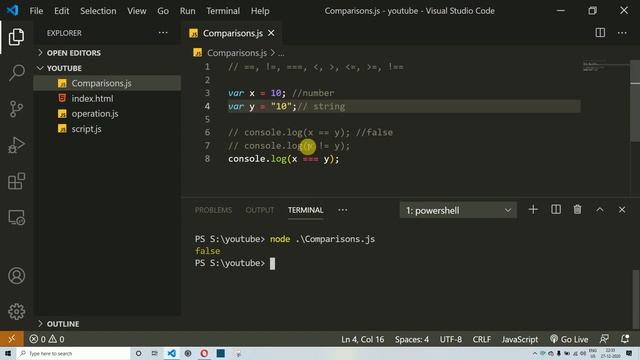The width and height of the screenshot is (640, 360).
Task: Open notifications bell in status bar
Action: click(625, 339)
